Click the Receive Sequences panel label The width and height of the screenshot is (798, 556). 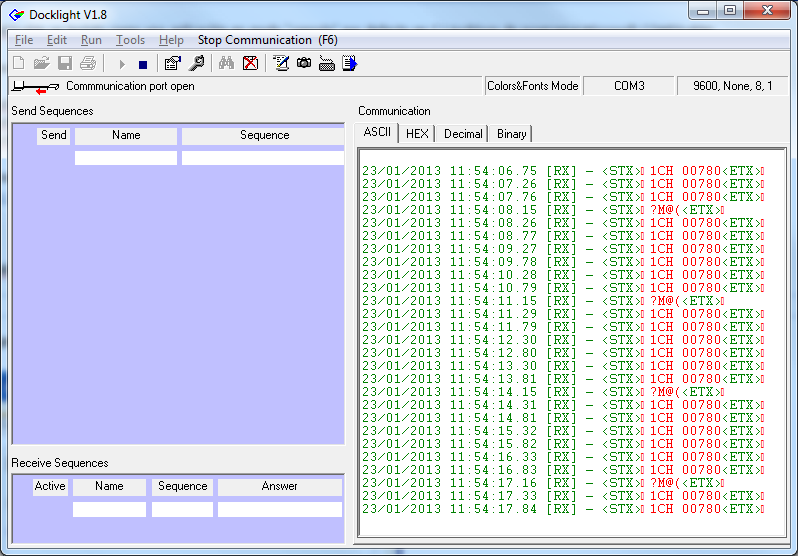tap(60, 463)
